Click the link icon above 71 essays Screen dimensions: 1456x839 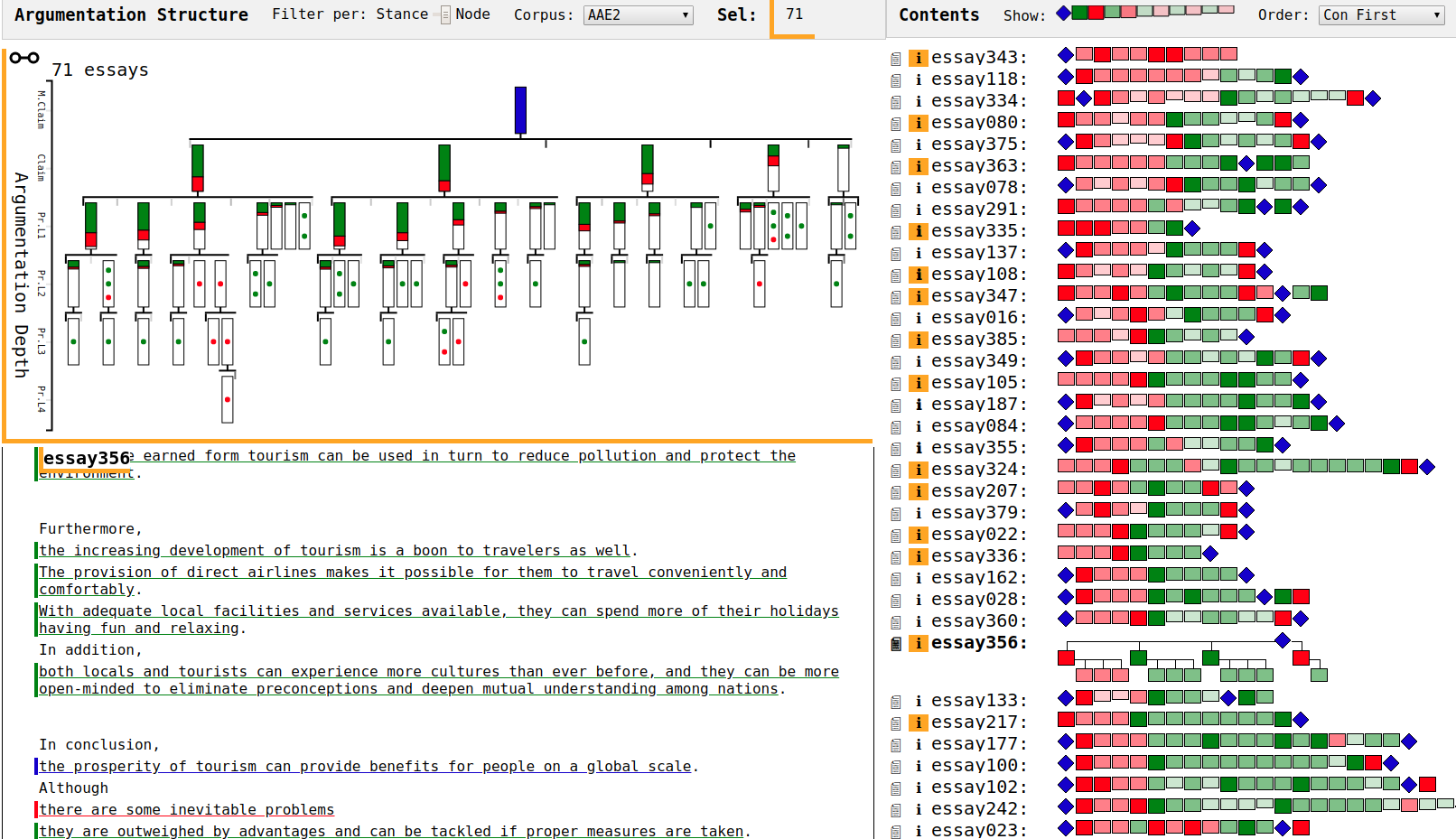[x=24, y=58]
